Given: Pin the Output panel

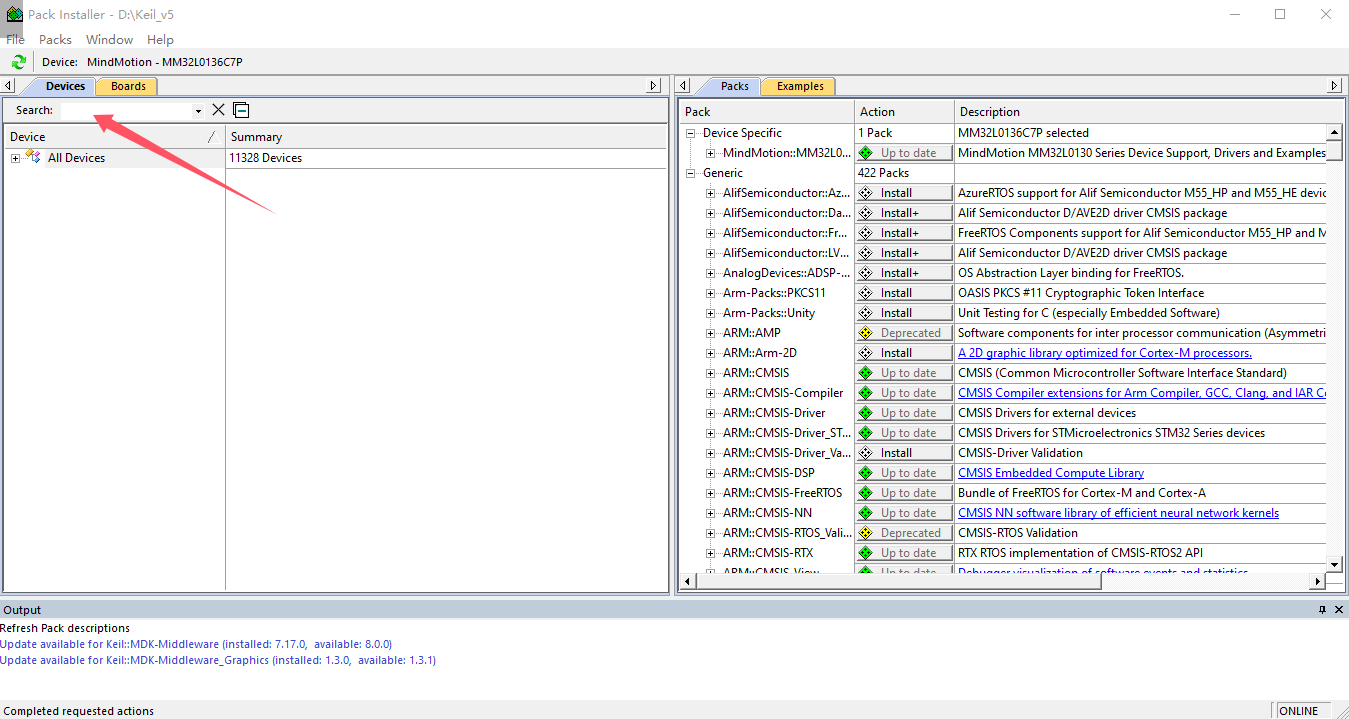Looking at the screenshot, I should [x=1321, y=610].
